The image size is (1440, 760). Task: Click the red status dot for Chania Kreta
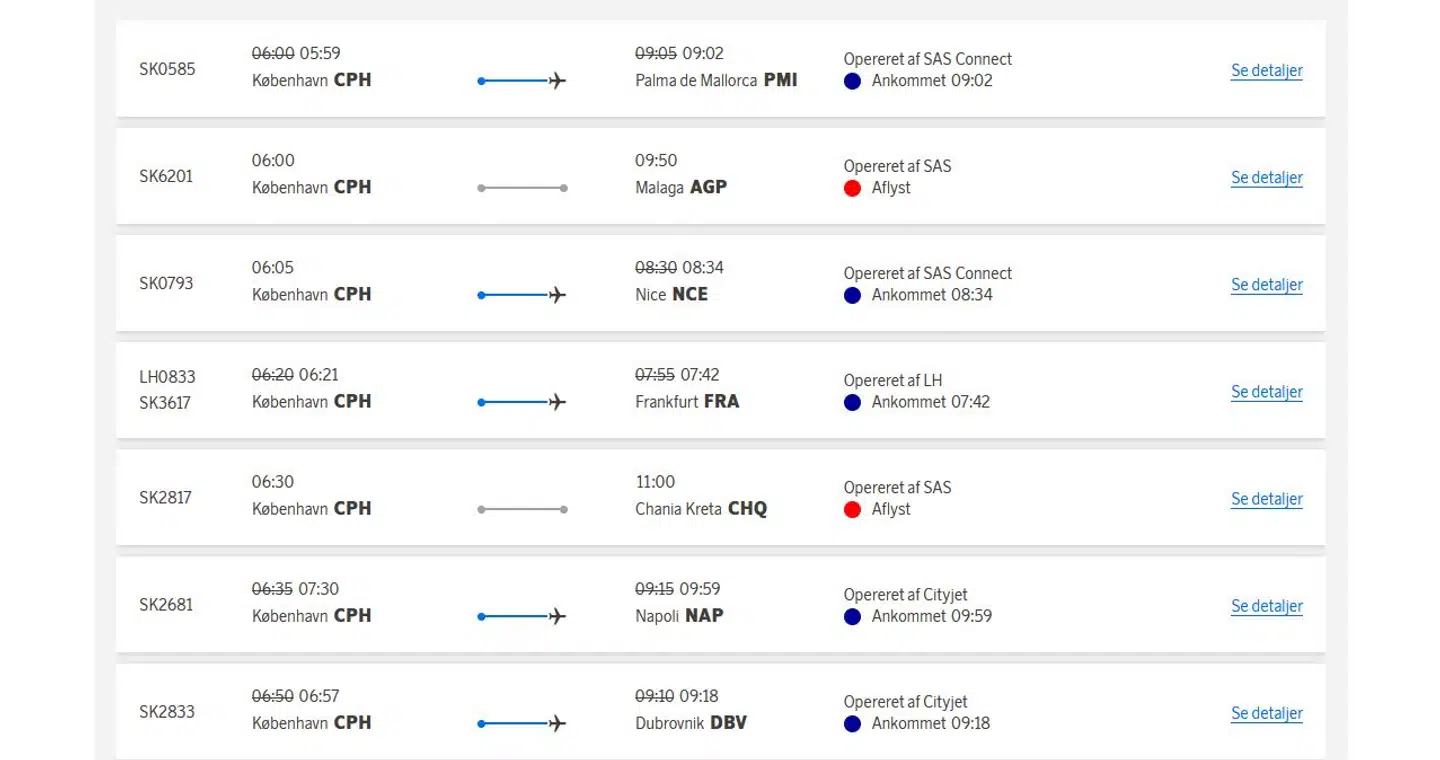coord(853,510)
